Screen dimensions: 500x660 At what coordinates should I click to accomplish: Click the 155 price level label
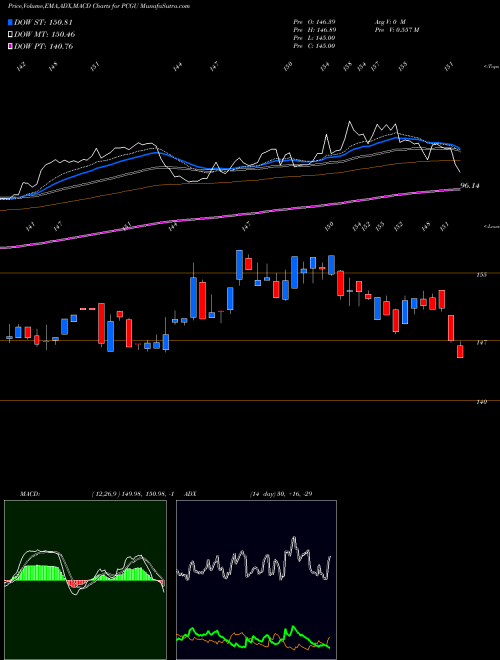(x=481, y=275)
